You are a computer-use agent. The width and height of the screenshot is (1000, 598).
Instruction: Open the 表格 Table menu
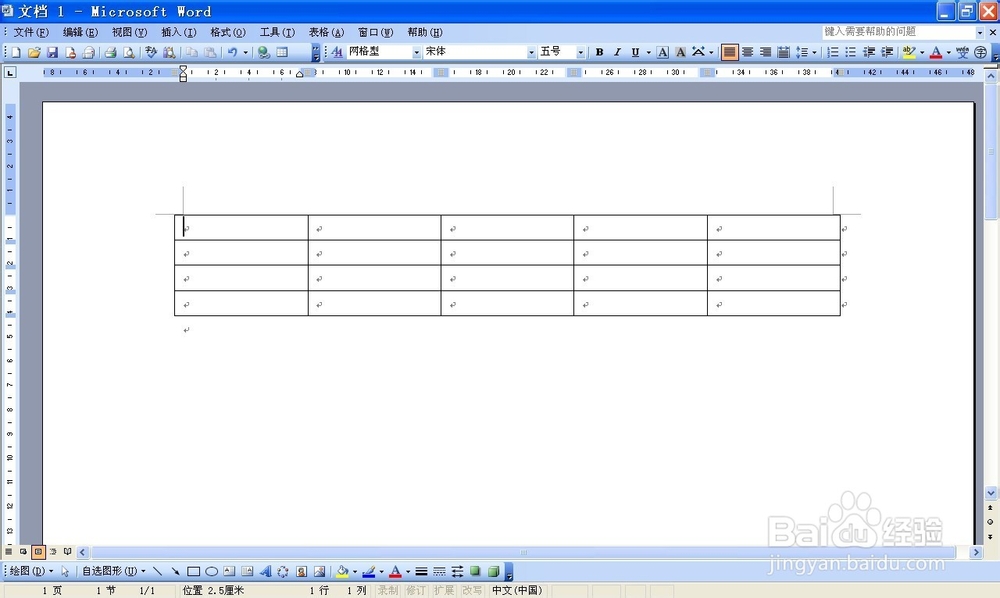click(x=326, y=32)
